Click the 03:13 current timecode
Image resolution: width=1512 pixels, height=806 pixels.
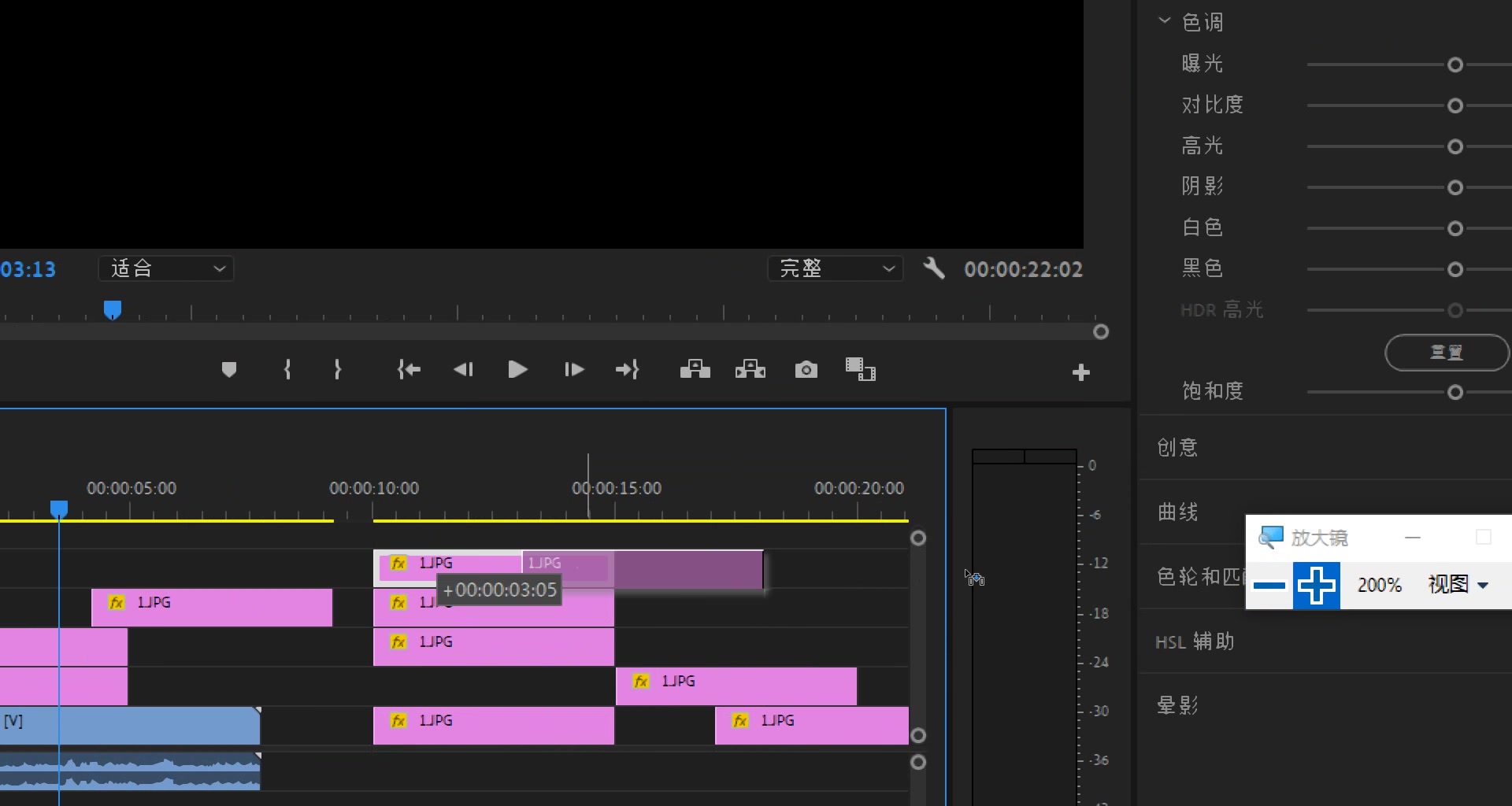coord(28,270)
